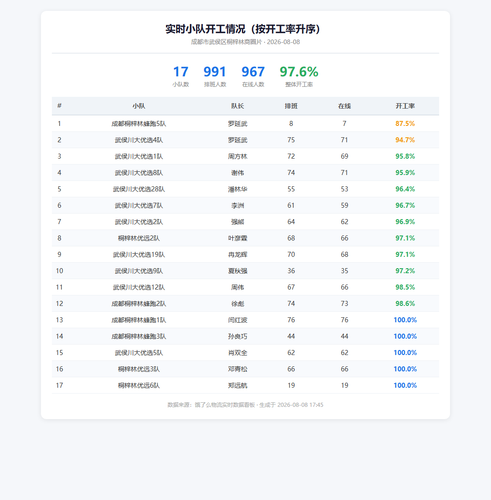Click the # column header
The width and height of the screenshot is (491, 500).
(x=59, y=106)
